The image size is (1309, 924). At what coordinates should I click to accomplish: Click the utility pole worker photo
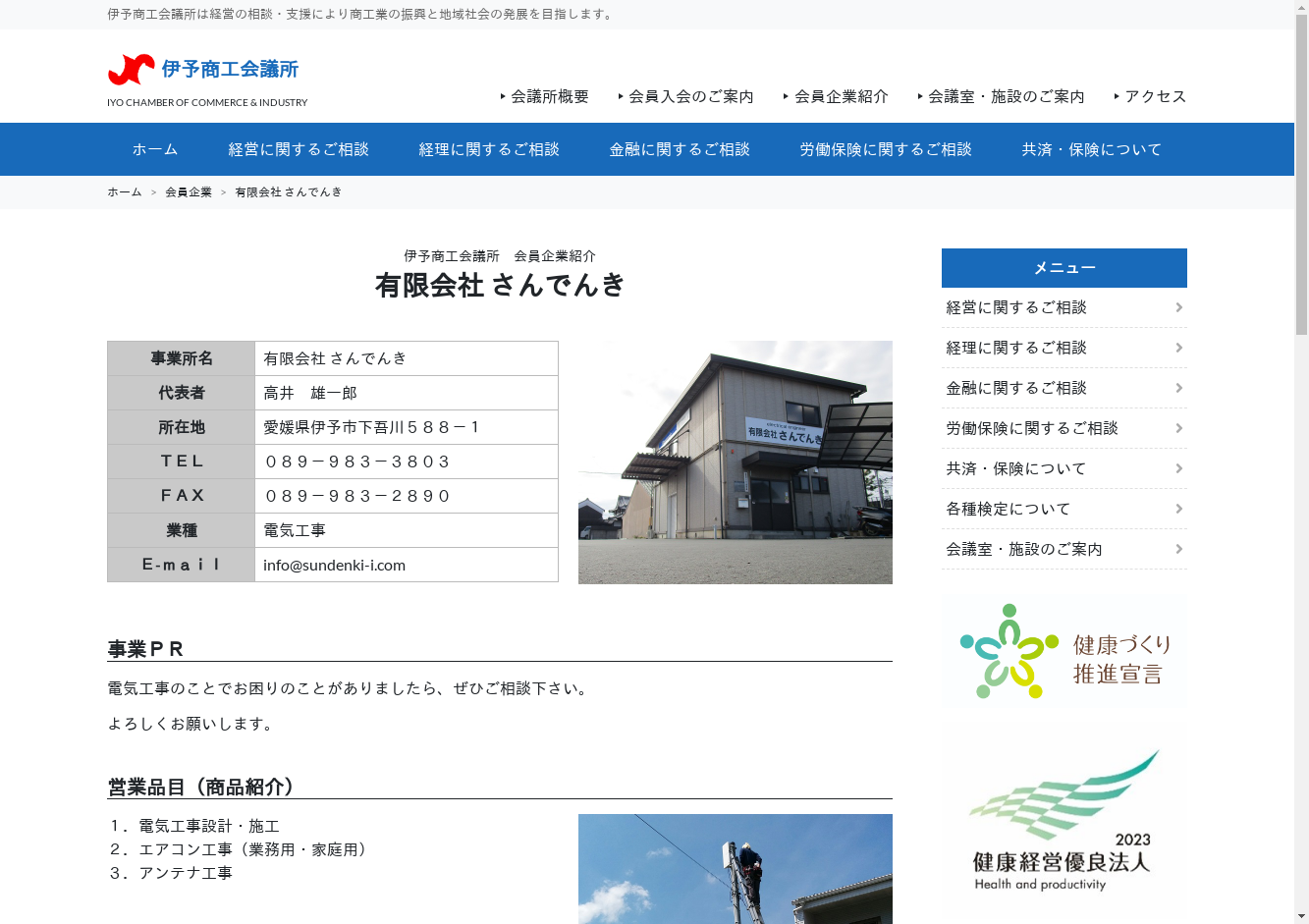[x=736, y=869]
